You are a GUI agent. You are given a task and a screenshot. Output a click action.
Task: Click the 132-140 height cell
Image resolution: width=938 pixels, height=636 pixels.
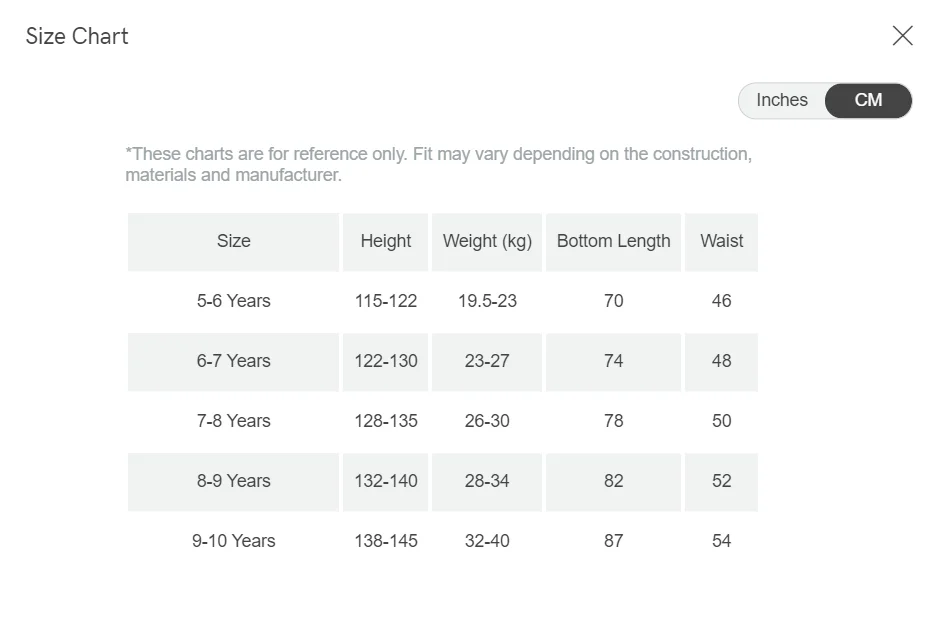[385, 481]
